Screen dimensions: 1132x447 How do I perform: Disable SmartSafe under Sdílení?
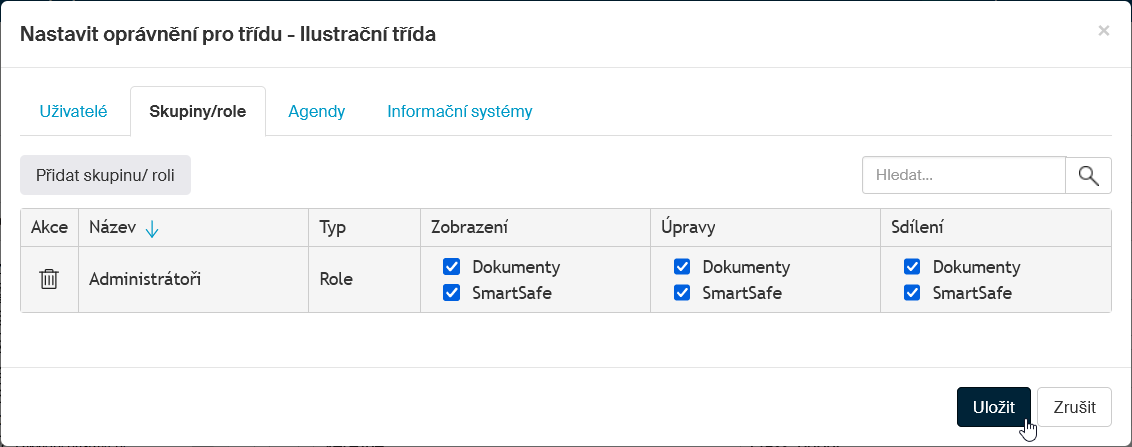click(x=912, y=293)
